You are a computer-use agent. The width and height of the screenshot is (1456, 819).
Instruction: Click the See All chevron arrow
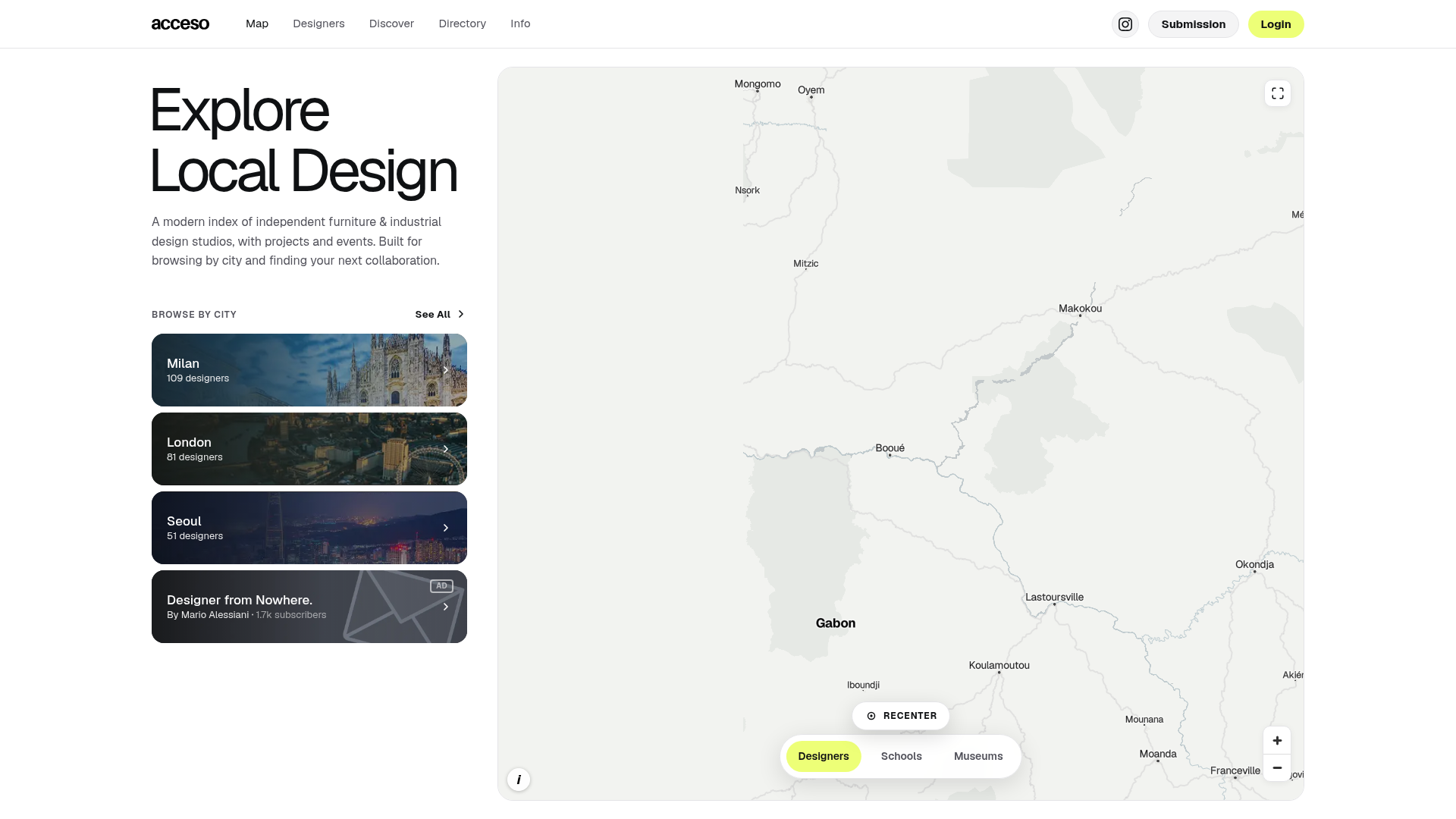pos(460,314)
